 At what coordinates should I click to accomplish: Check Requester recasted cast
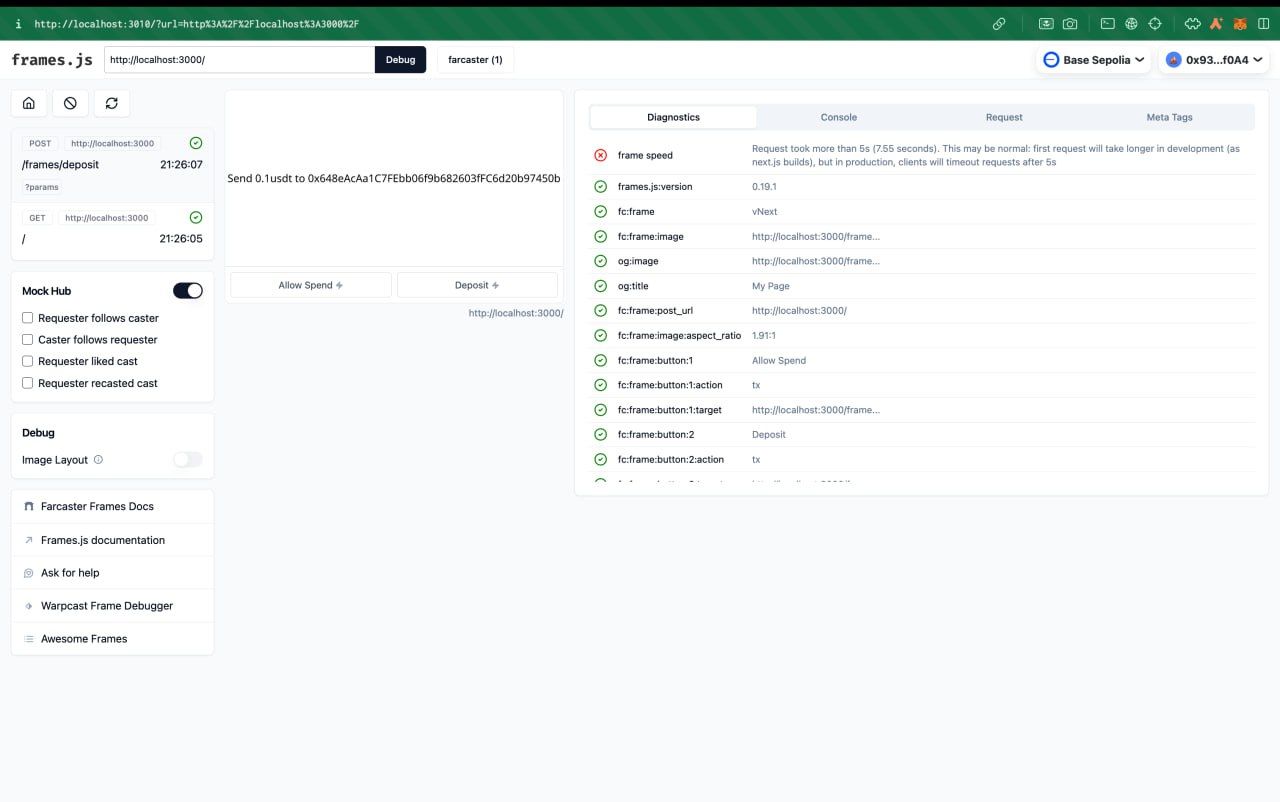pos(28,383)
